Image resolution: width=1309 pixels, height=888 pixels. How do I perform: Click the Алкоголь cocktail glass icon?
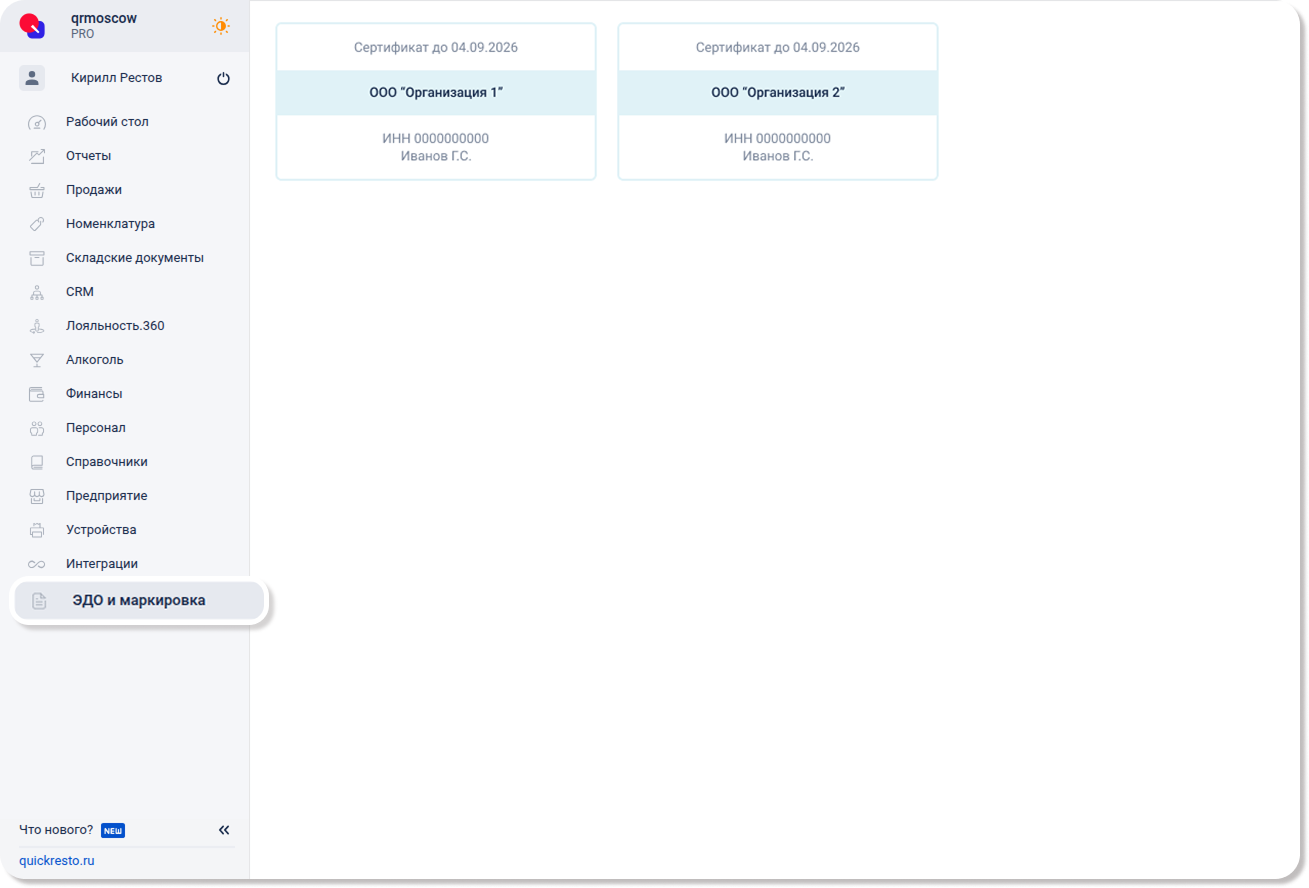(37, 360)
